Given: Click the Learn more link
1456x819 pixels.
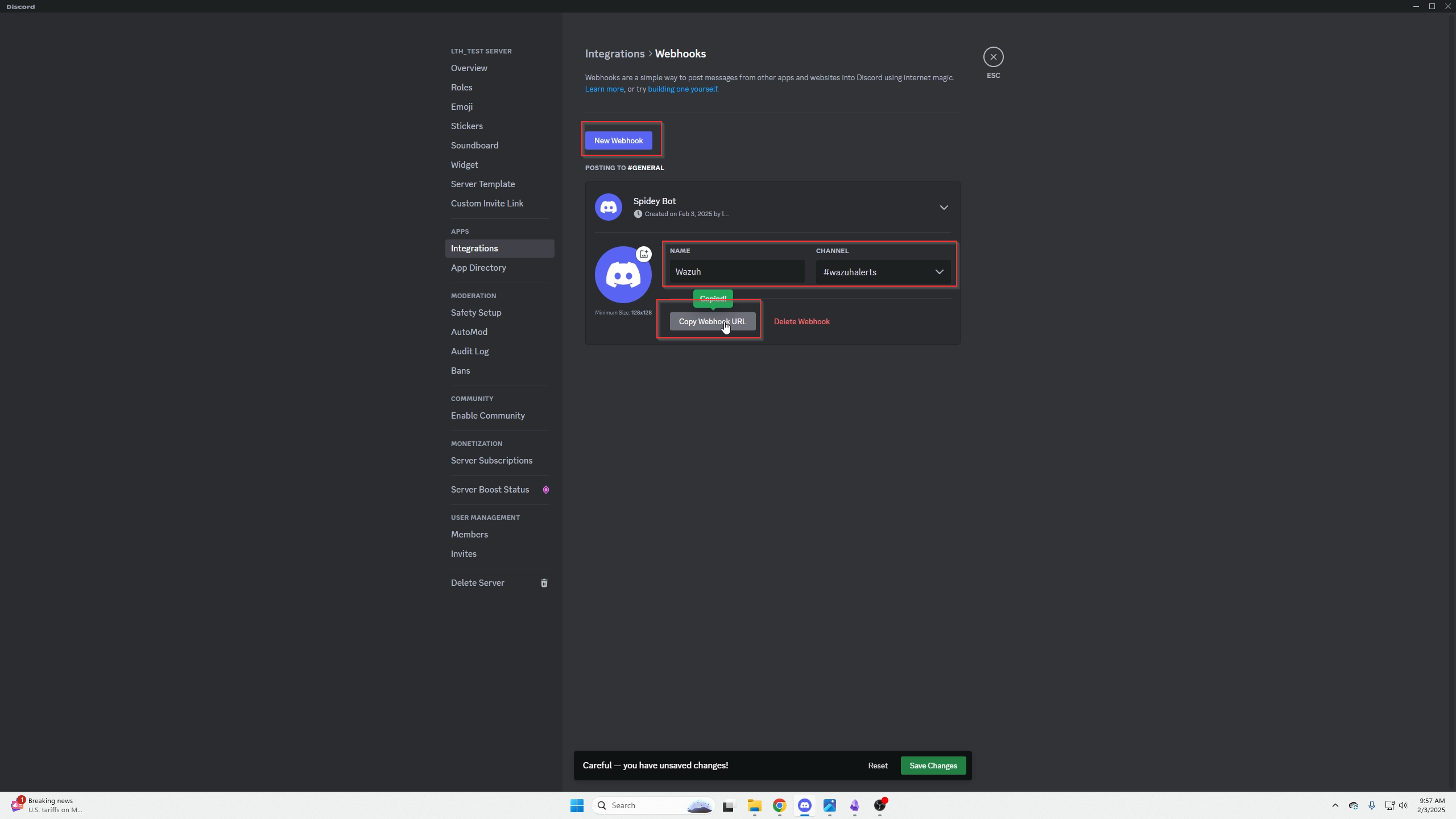Looking at the screenshot, I should point(603,89).
